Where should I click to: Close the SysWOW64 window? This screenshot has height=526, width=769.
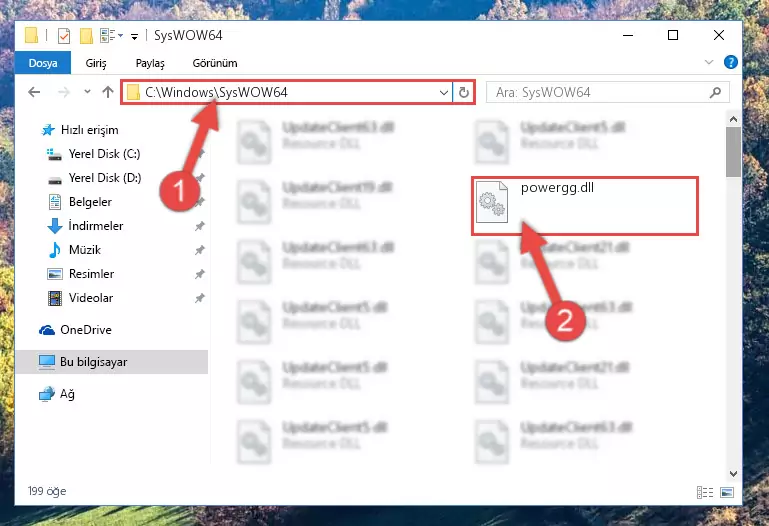[718, 35]
